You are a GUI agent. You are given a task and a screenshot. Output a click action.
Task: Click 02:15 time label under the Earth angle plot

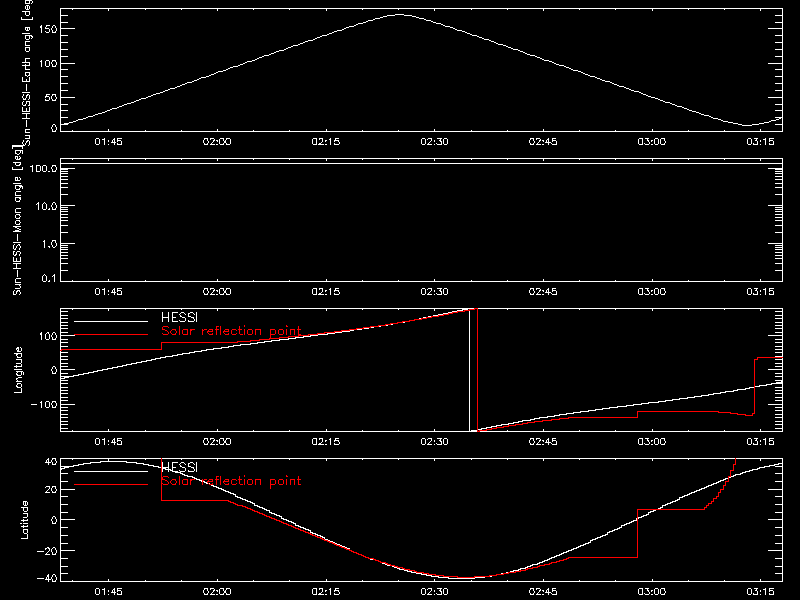click(x=326, y=142)
